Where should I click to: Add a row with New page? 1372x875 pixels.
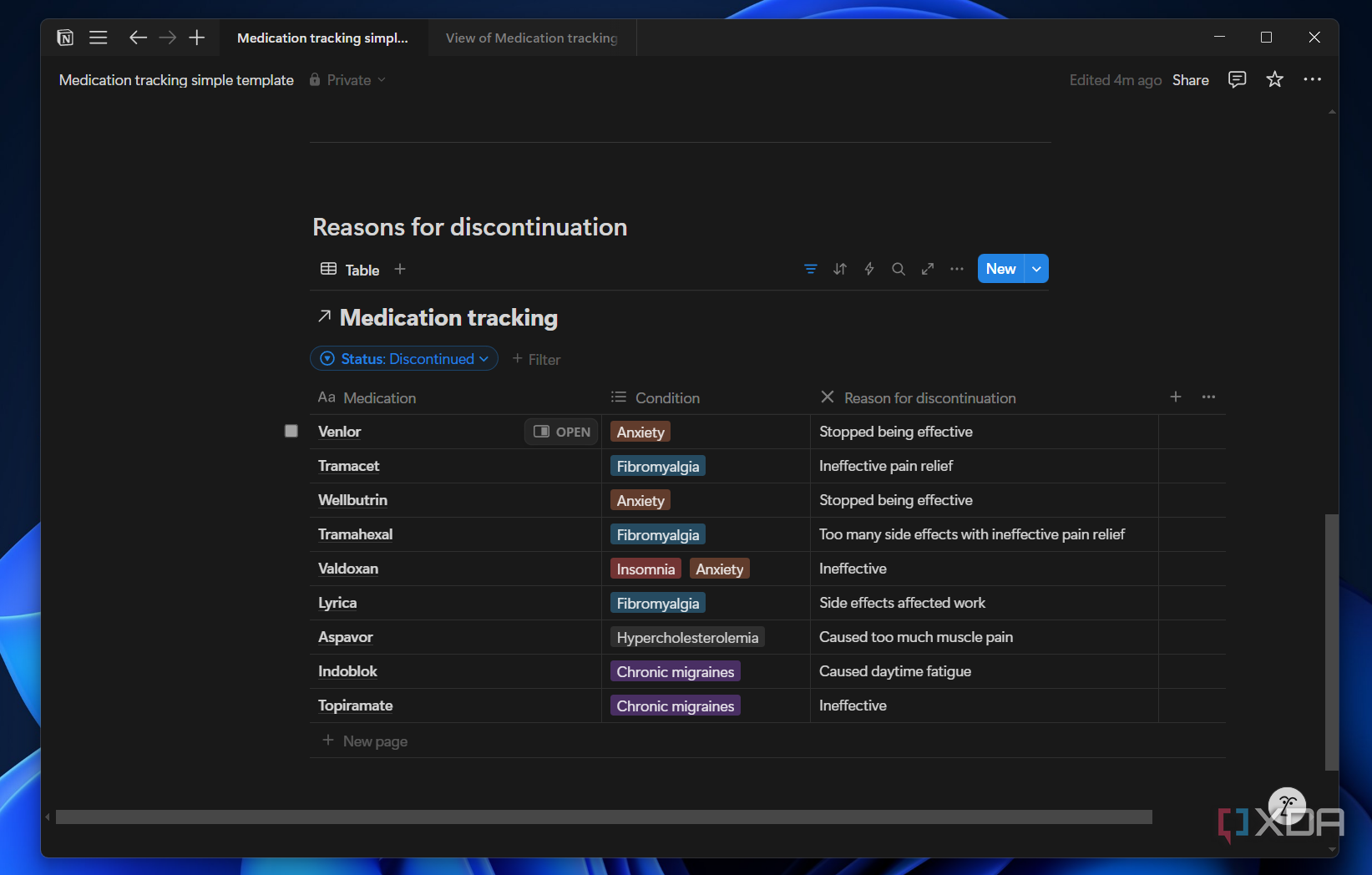(366, 741)
